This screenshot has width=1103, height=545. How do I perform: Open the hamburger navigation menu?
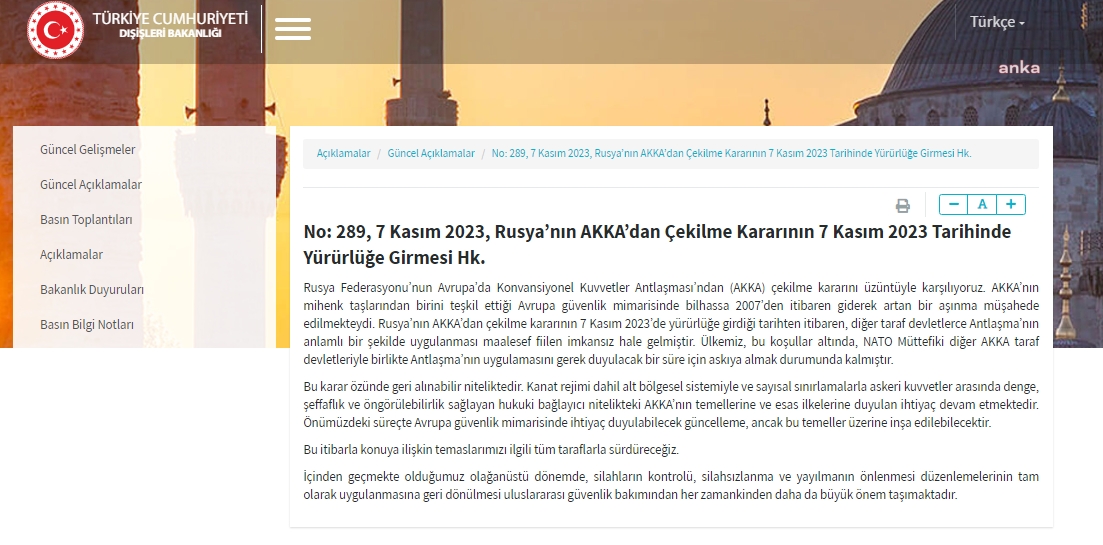[x=293, y=29]
